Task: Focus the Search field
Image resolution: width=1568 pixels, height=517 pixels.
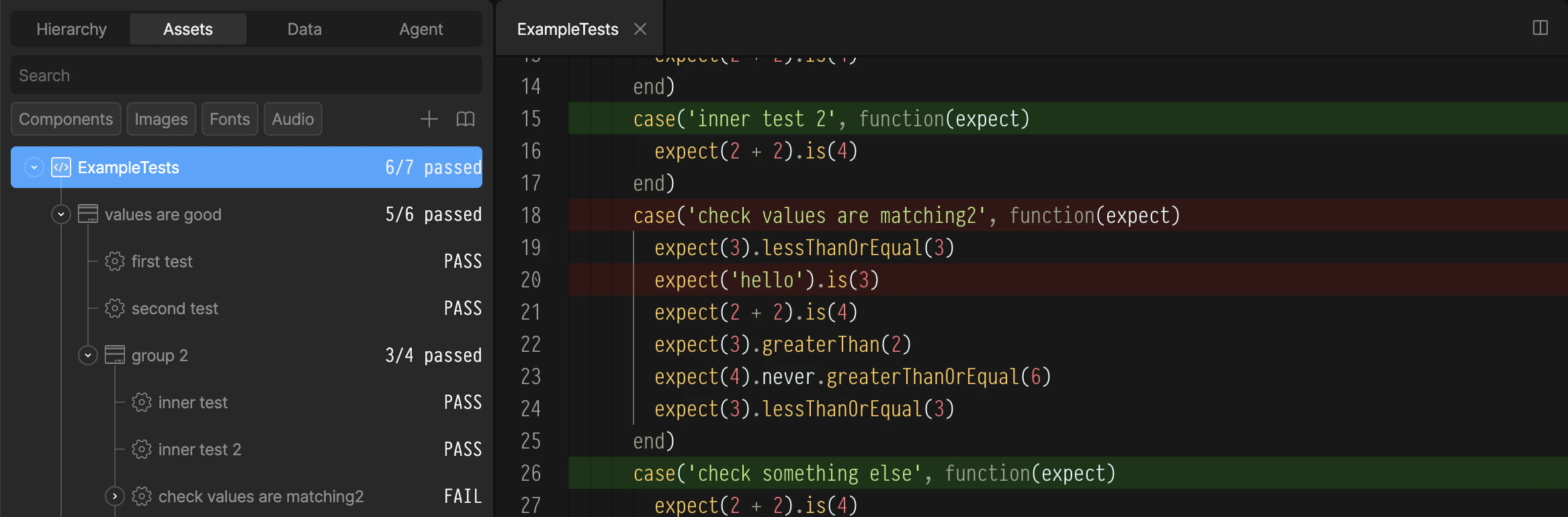Action: (247, 75)
